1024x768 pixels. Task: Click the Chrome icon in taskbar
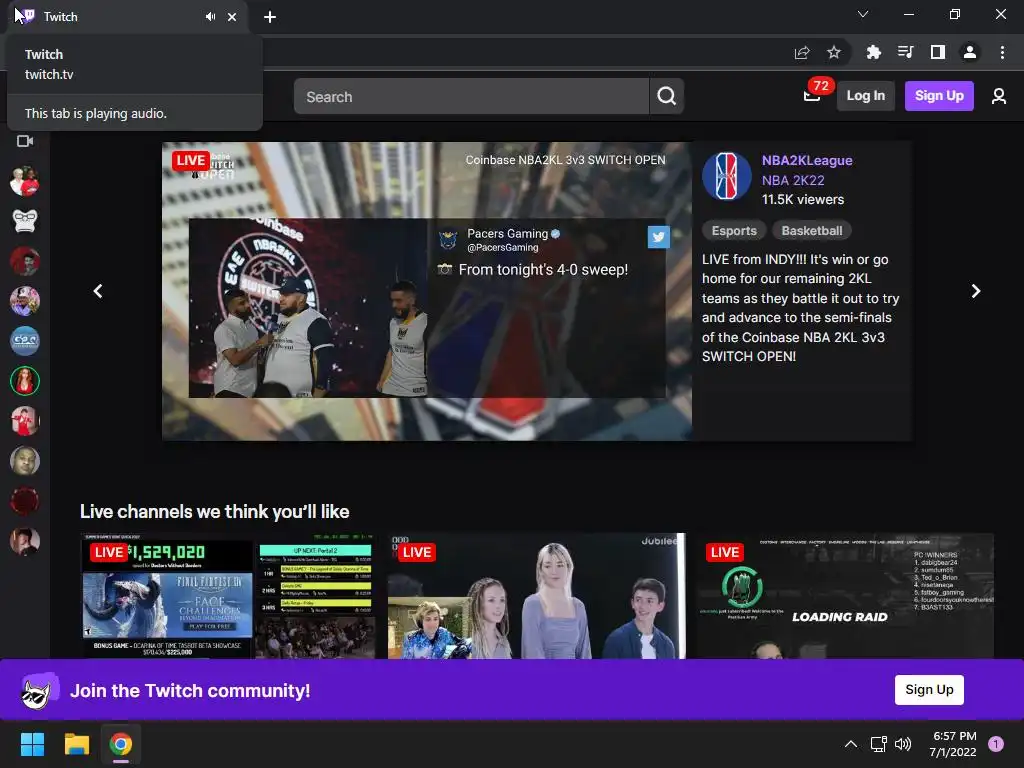pos(121,744)
